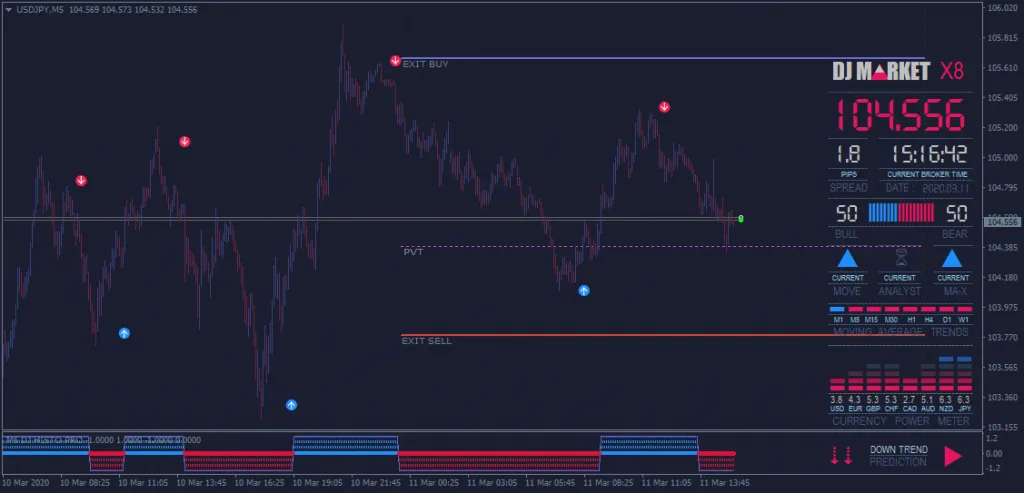This screenshot has height=493, width=1024.
Task: Click the blue buy arrow near 10 Mar 11:05
Action: click(124, 333)
